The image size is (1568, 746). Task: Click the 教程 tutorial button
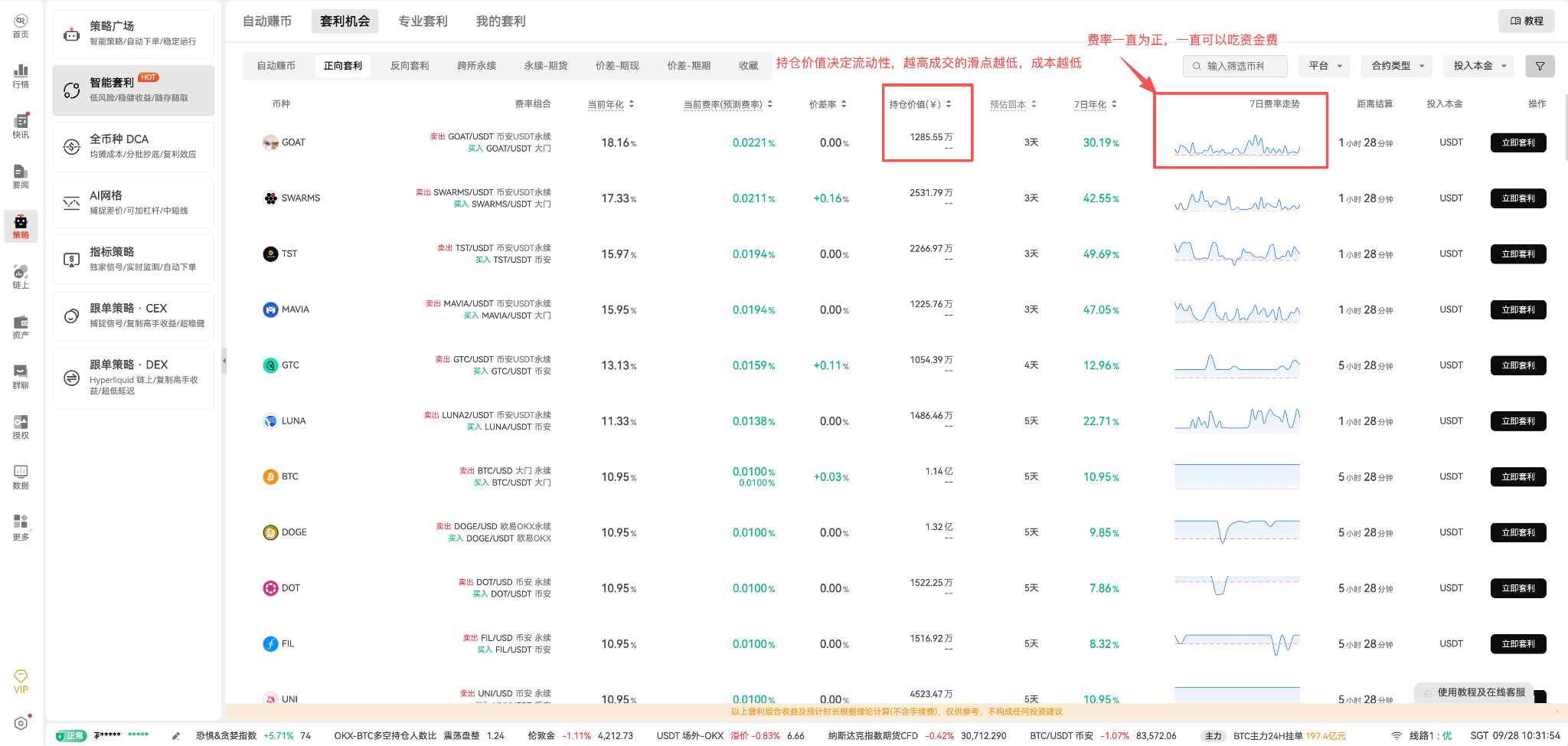[1526, 21]
